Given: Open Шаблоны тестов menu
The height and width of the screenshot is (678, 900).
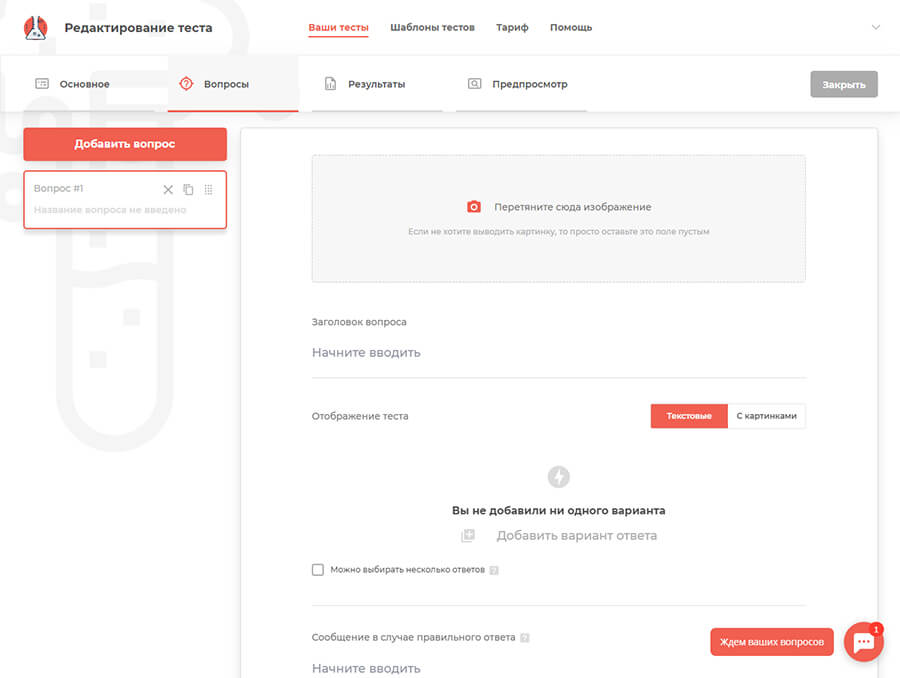Looking at the screenshot, I should click(432, 28).
